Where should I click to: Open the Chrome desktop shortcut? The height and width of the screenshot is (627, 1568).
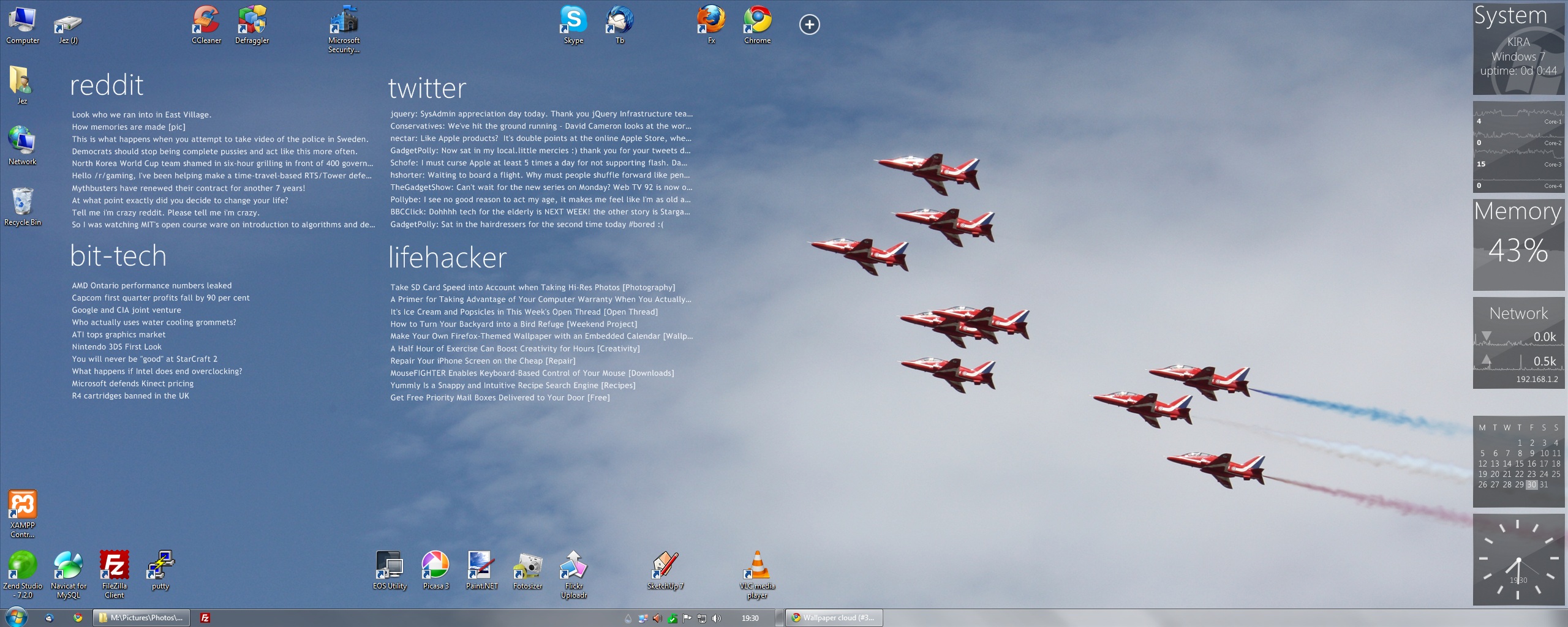point(757,24)
